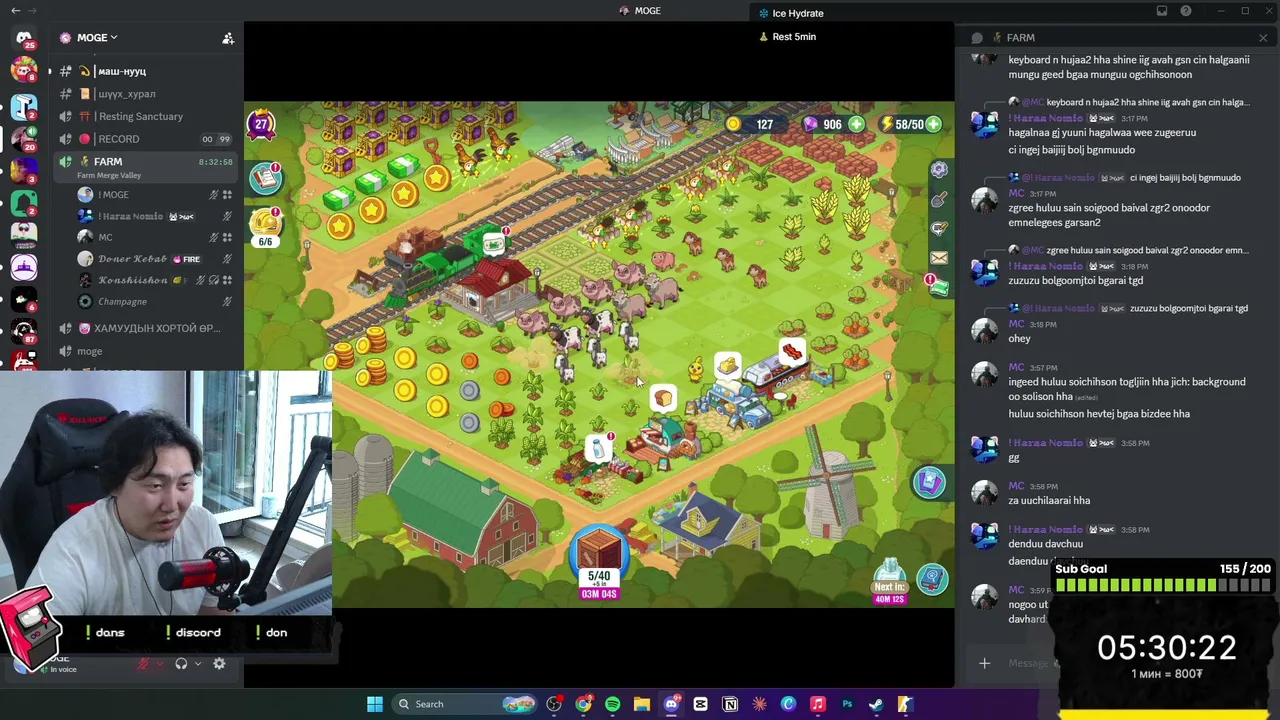Invite people using the add-member icon
The height and width of the screenshot is (720, 1280).
coord(228,38)
